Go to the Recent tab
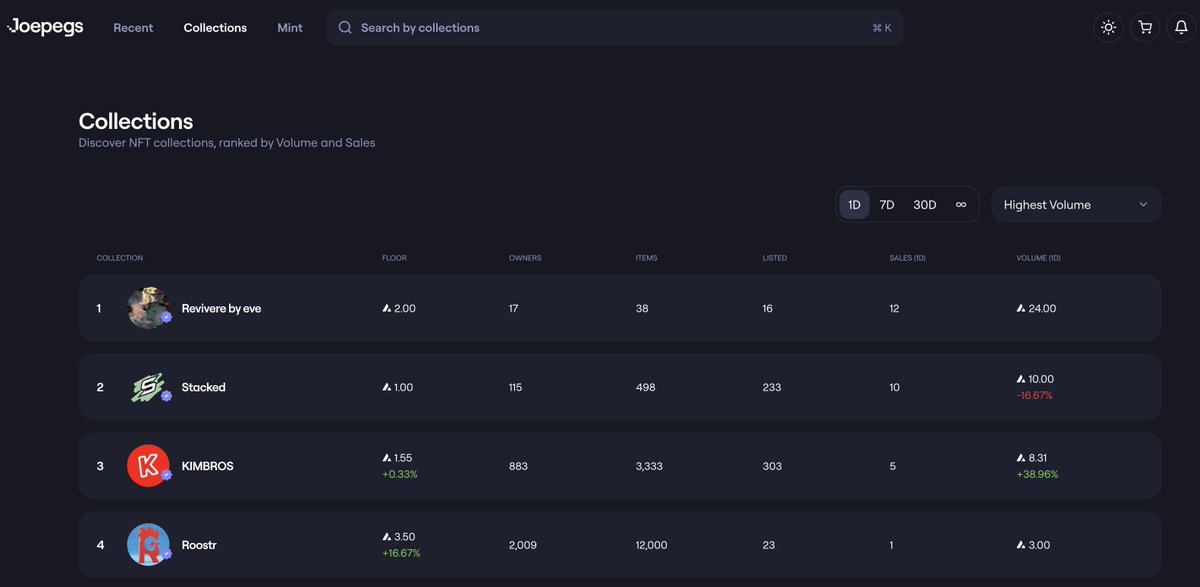Screen dimensions: 1200x587 [133, 28]
